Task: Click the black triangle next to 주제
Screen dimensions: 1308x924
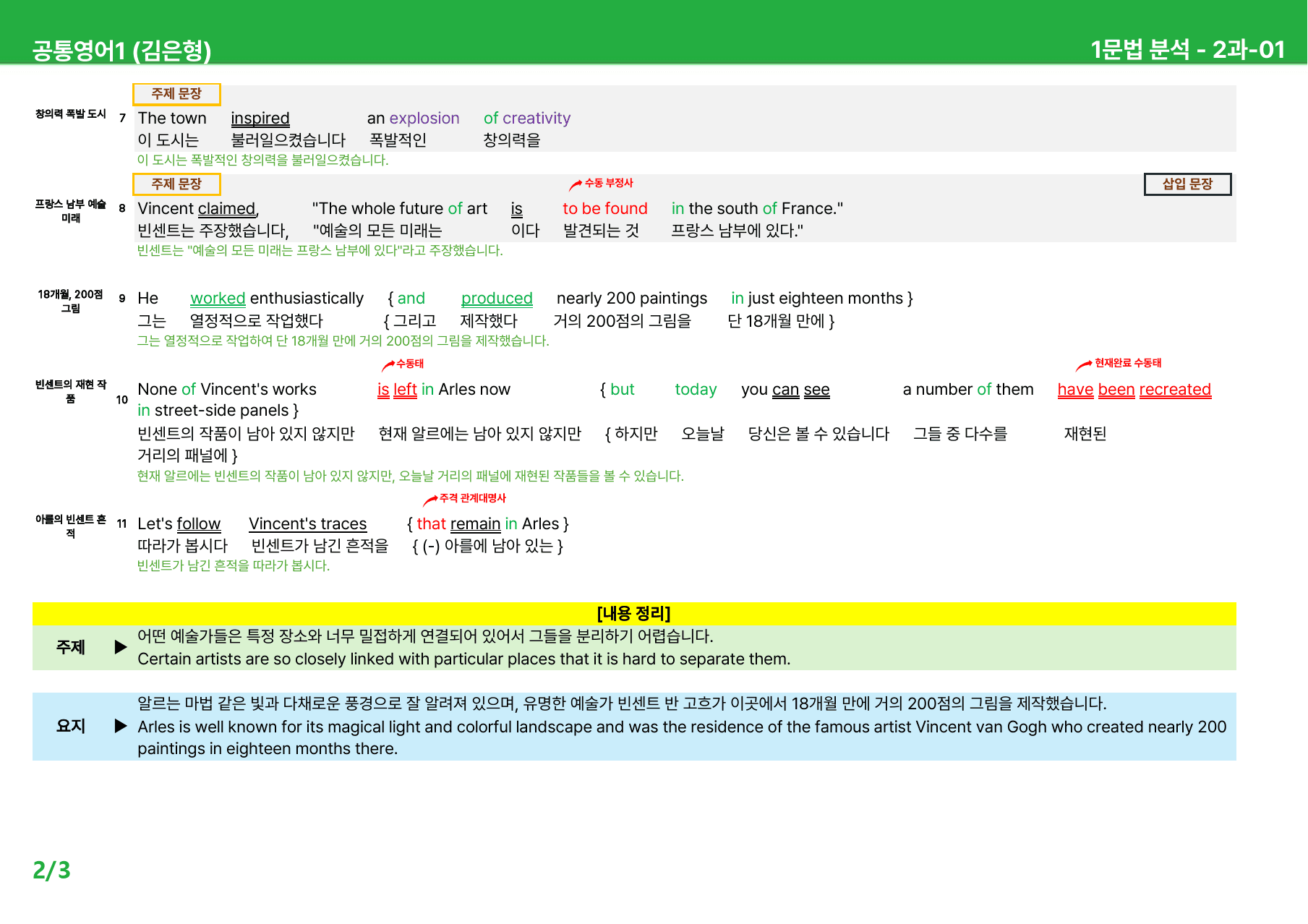Action: click(x=121, y=647)
